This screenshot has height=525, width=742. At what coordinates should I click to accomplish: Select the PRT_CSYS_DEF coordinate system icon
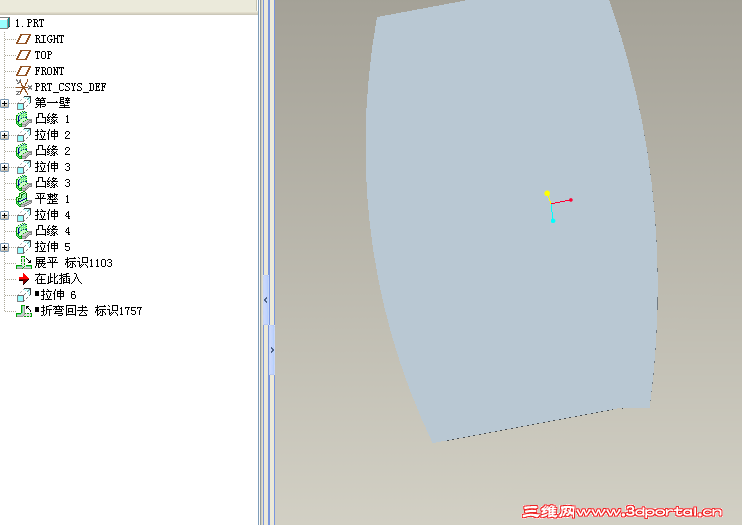[23, 87]
